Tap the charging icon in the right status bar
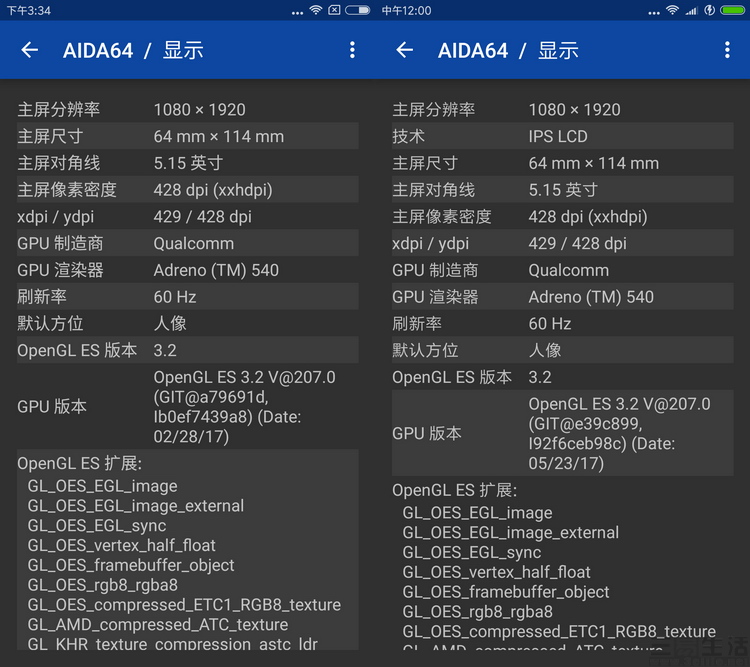The height and width of the screenshot is (667, 750). (710, 10)
